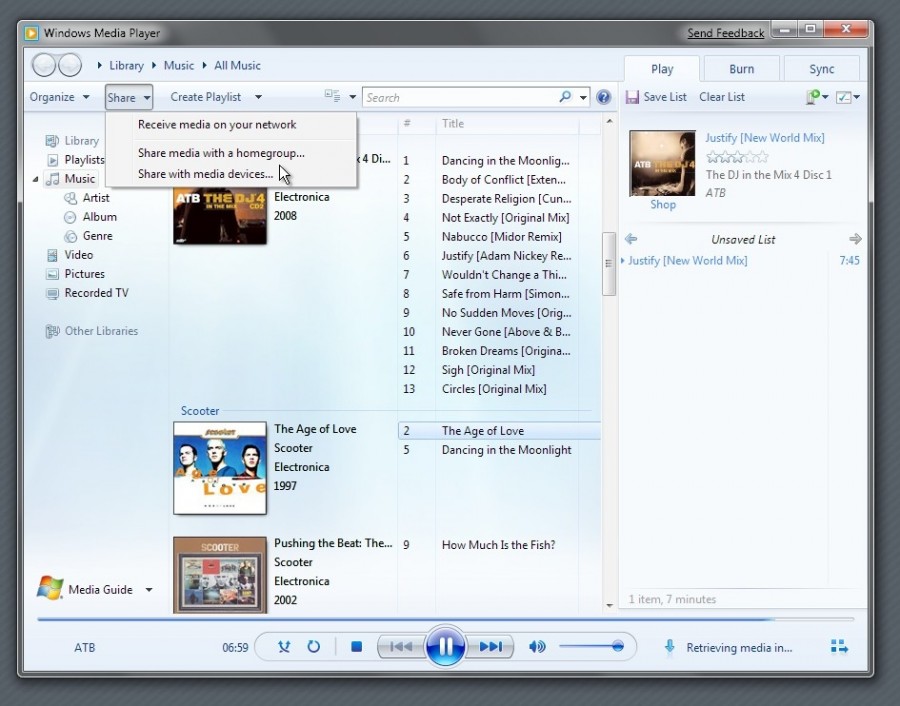Open the Help question mark icon
The height and width of the screenshot is (706, 900).
603,97
